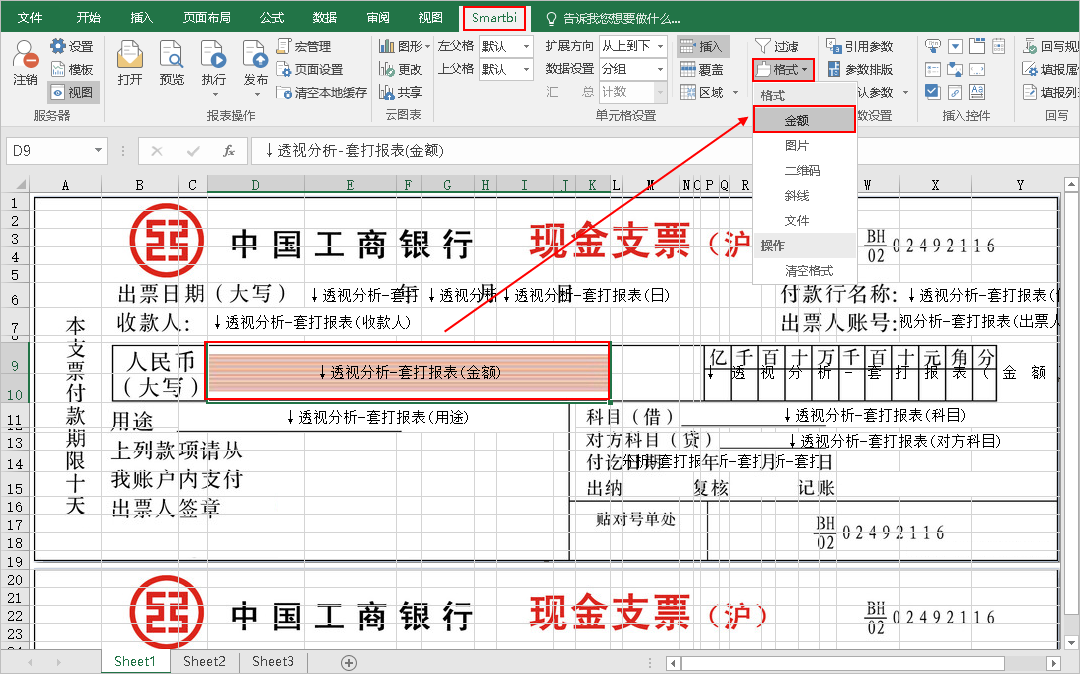This screenshot has width=1080, height=674.
Task: Click 清空本地缓存 clear local cache
Action: 321,92
